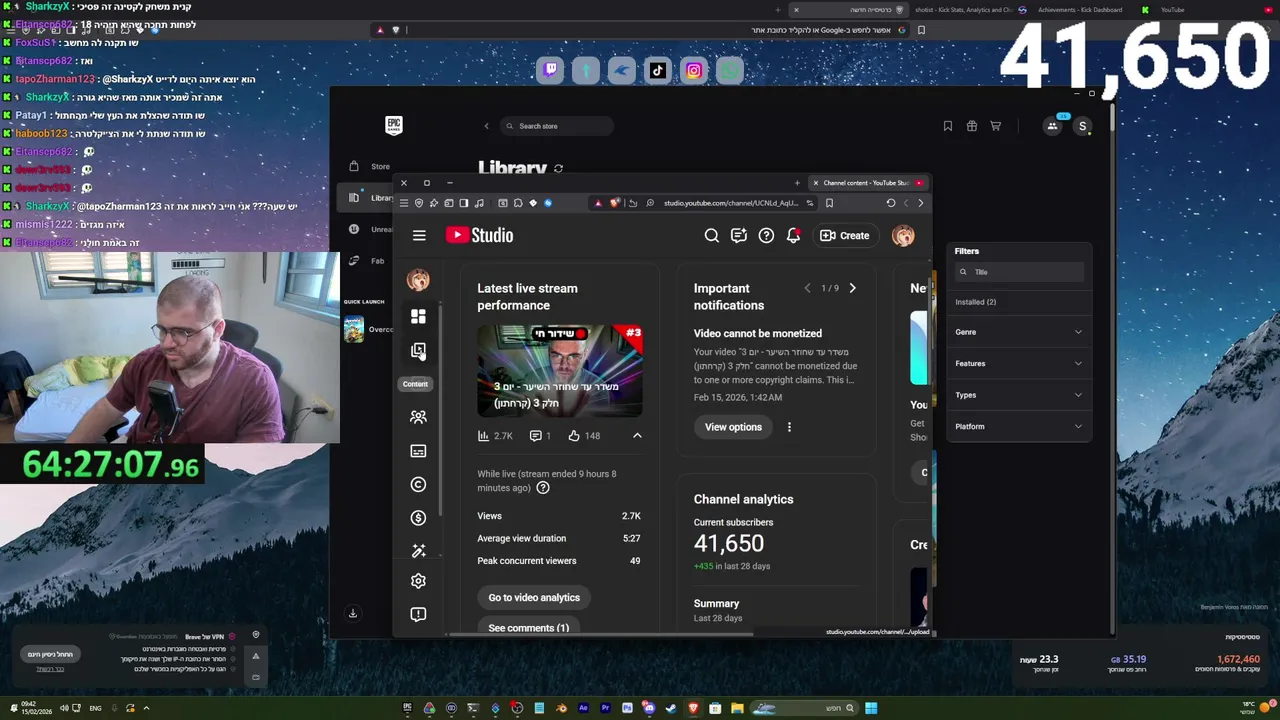Open Epic gift icon

click(971, 126)
